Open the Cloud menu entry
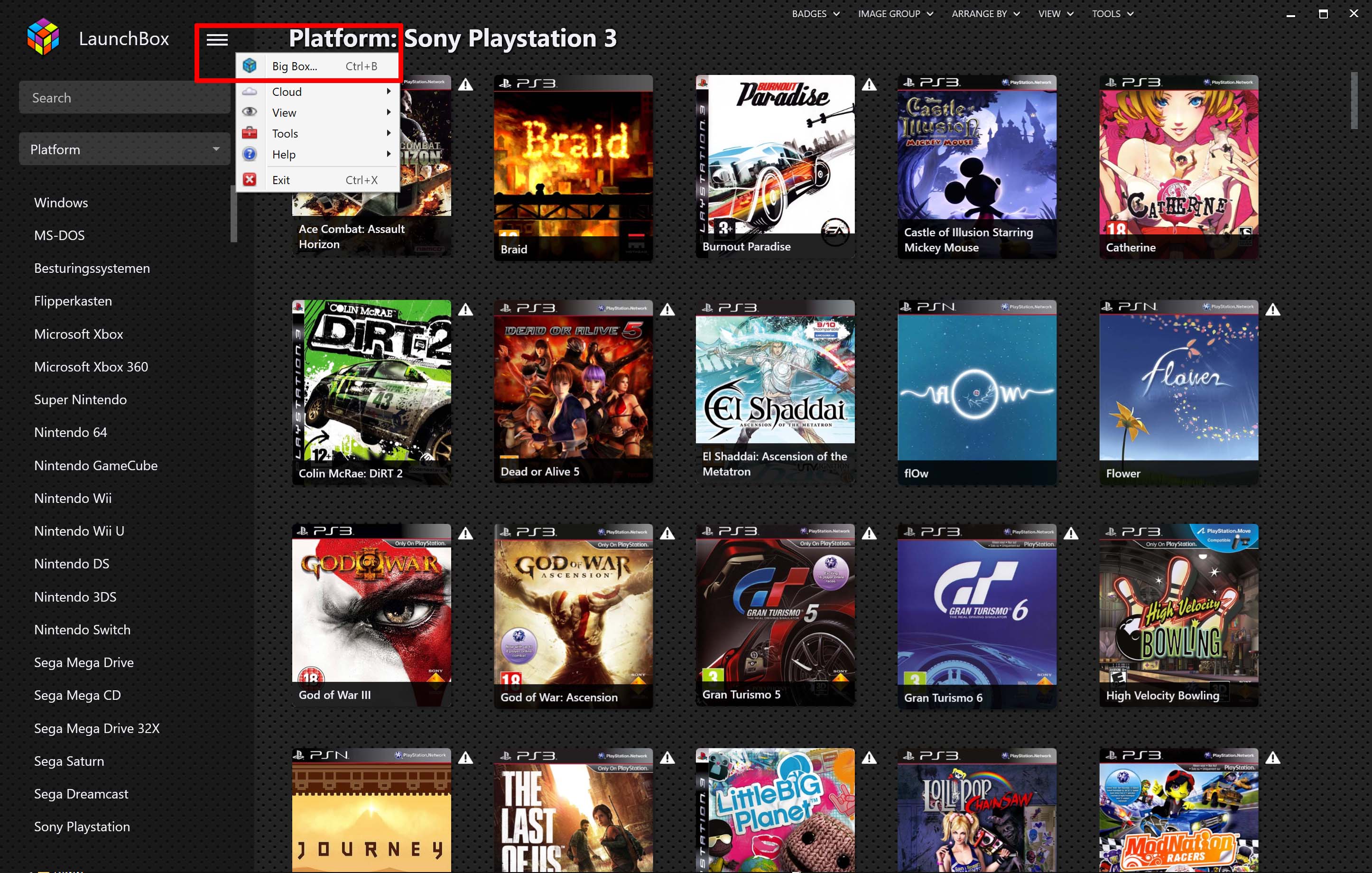 point(318,91)
